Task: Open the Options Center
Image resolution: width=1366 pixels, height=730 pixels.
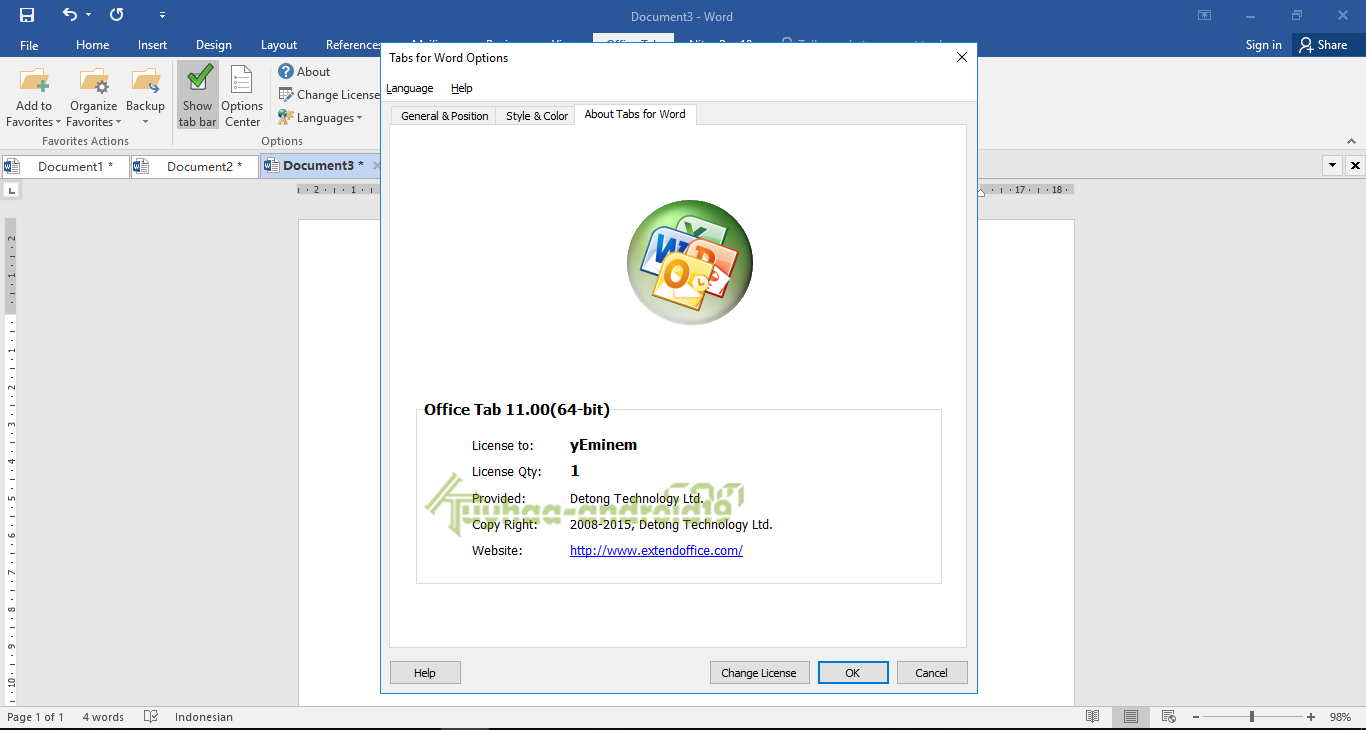Action: (x=242, y=96)
